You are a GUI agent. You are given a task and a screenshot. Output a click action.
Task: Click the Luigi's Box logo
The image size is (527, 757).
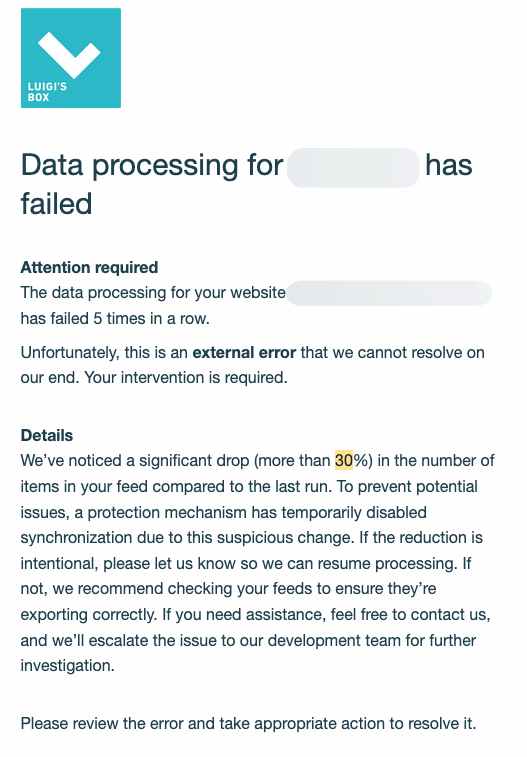(71, 58)
